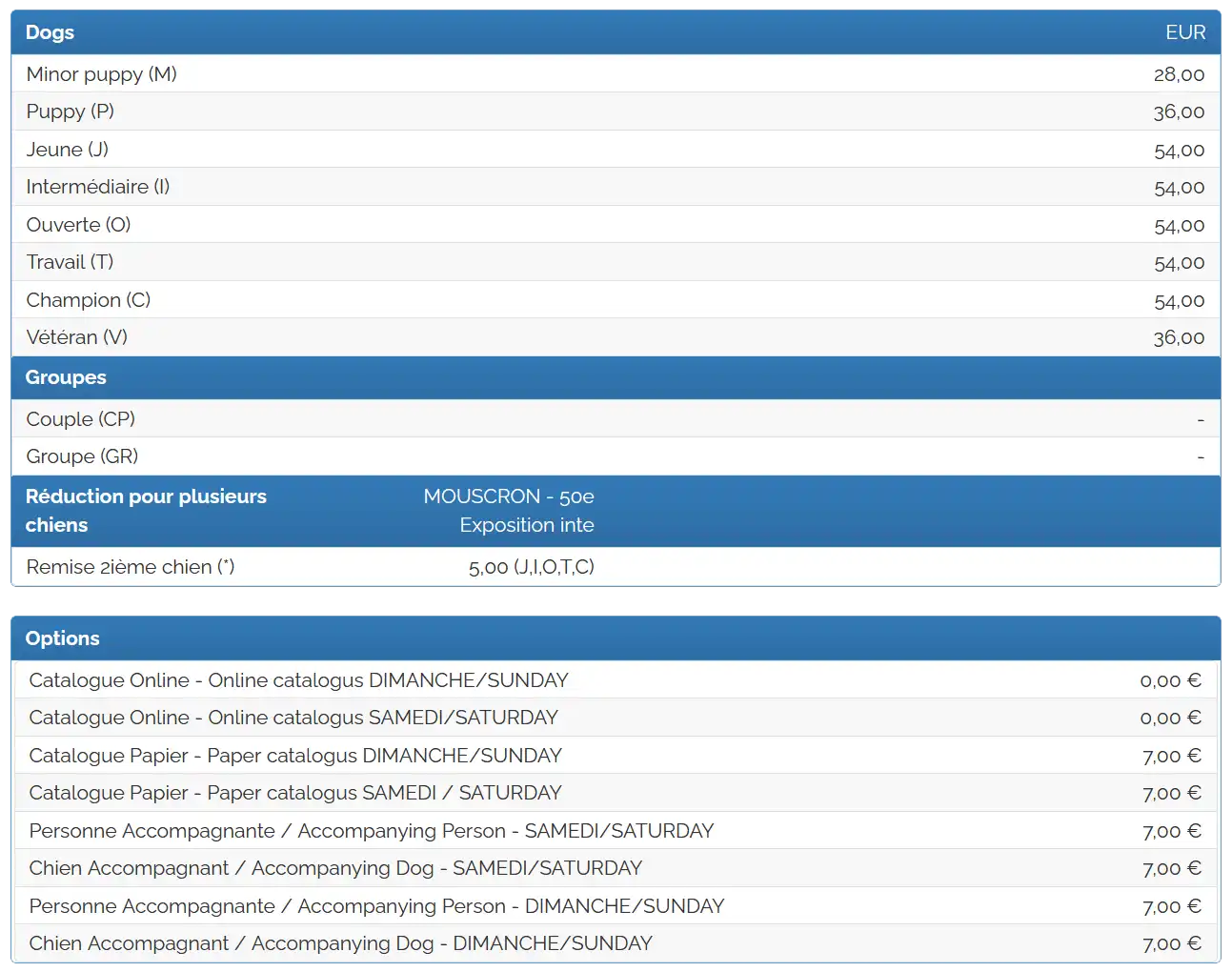
Task: Click the Groupes section header
Action: pyautogui.click(x=66, y=377)
